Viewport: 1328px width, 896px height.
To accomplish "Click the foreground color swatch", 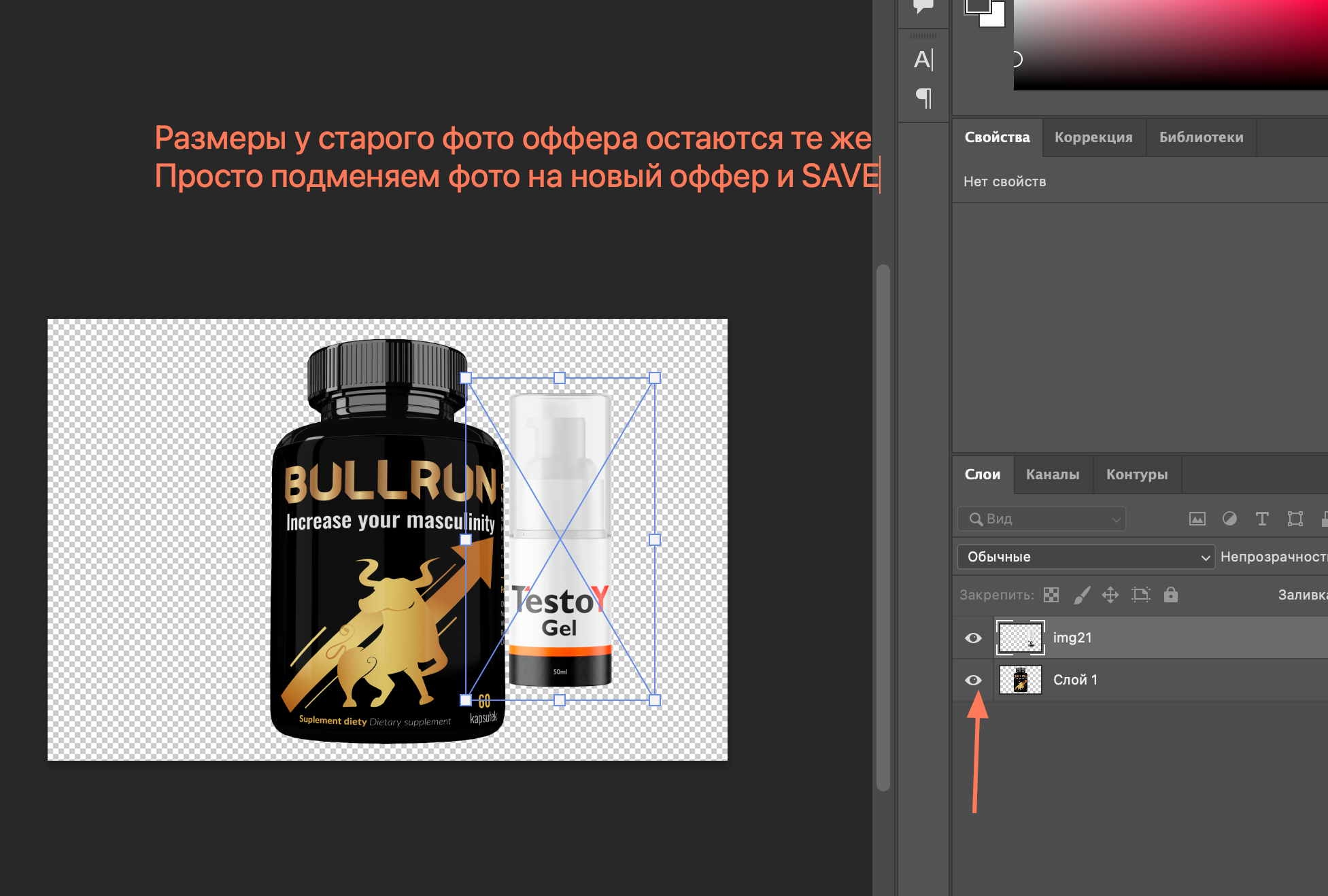I will [x=977, y=5].
